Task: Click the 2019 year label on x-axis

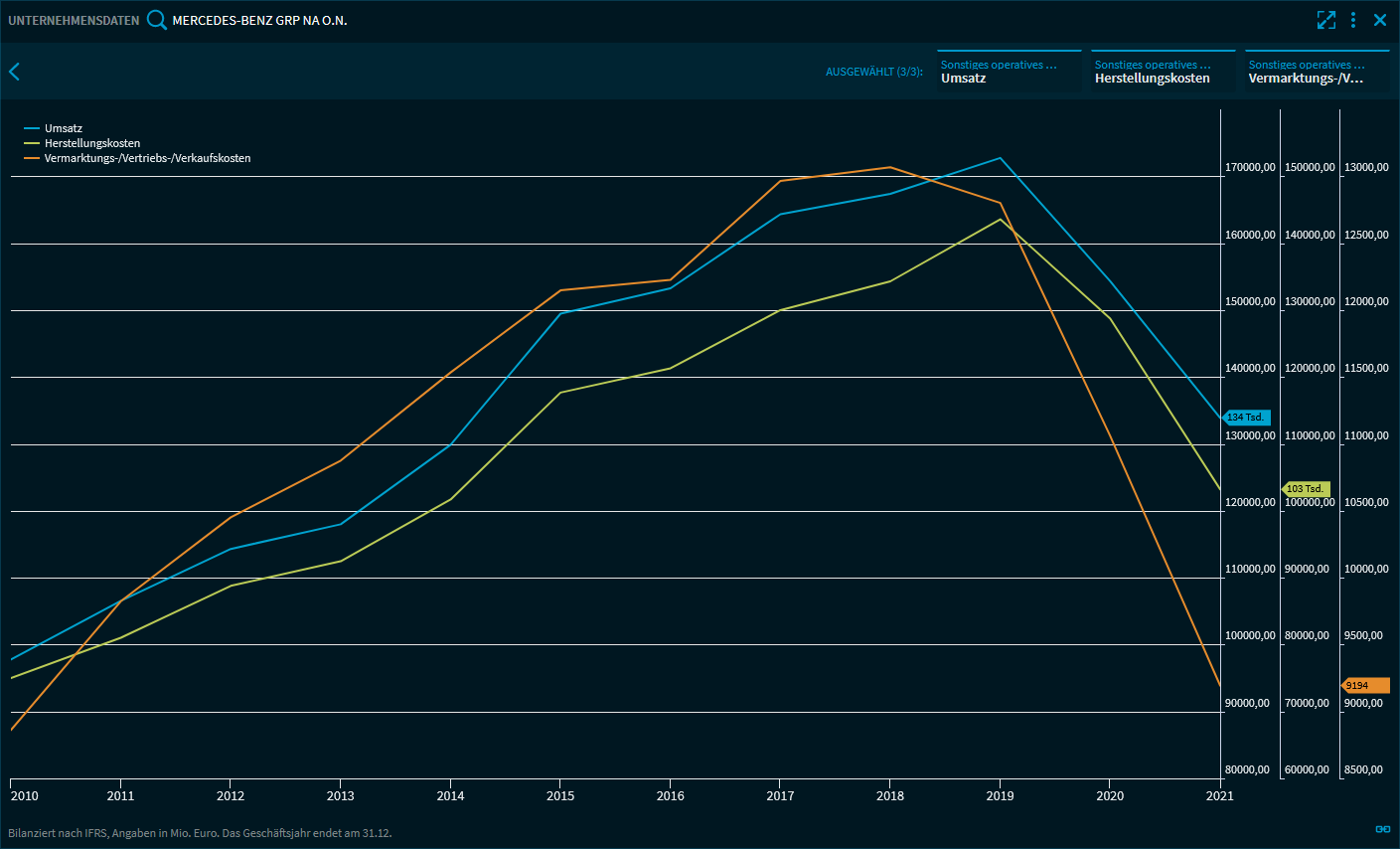Action: [x=1000, y=795]
